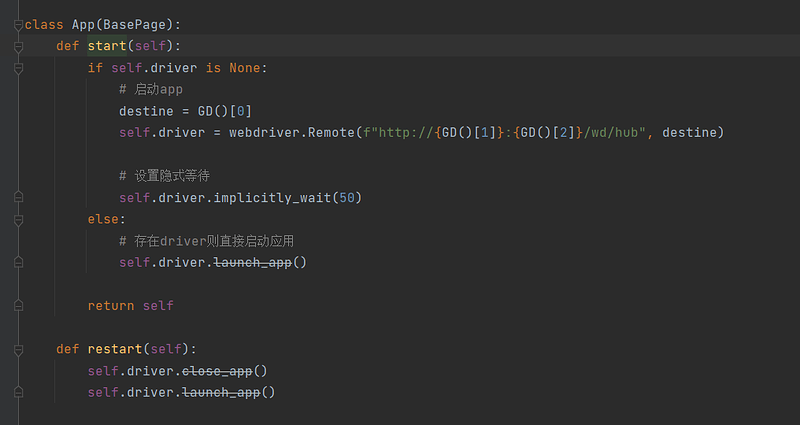Click the implicitly_wait method call
The width and height of the screenshot is (800, 425).
269,198
